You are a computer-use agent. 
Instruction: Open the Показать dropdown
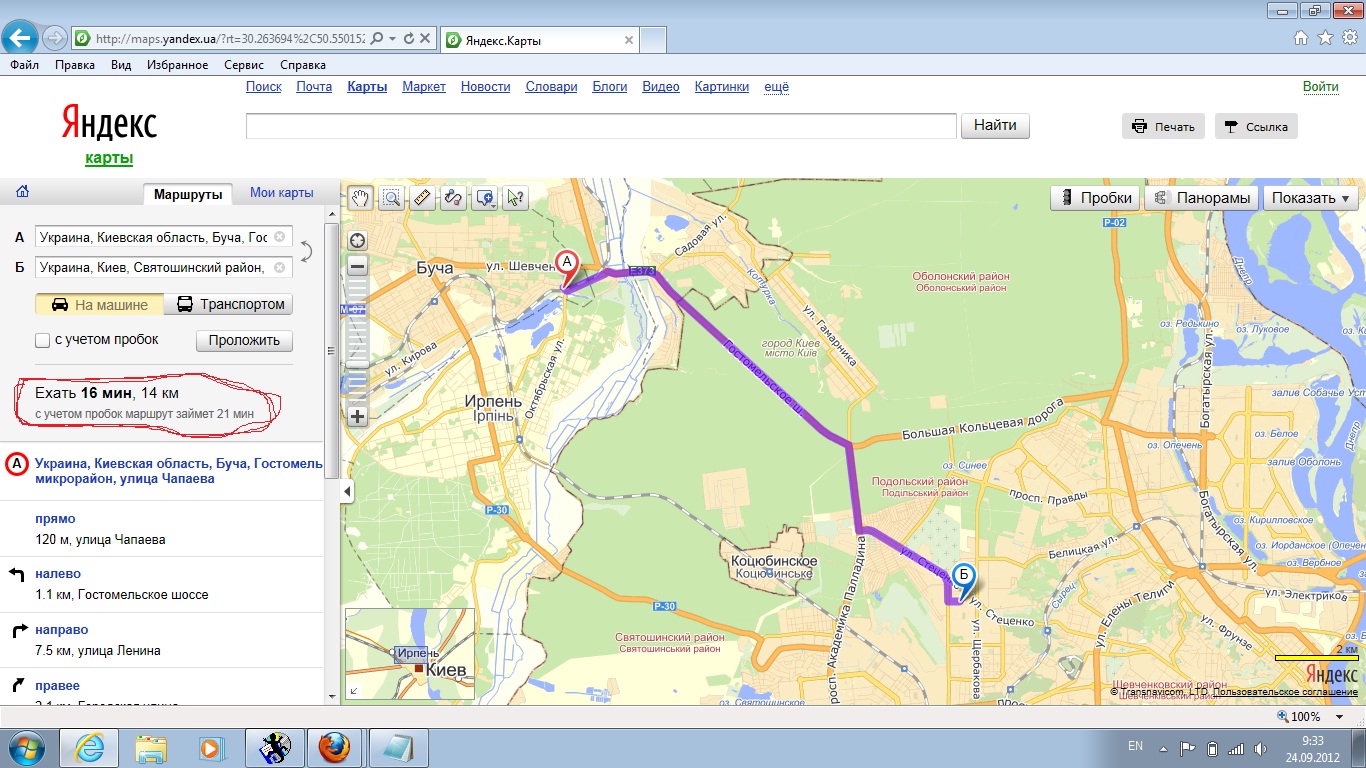point(1310,198)
